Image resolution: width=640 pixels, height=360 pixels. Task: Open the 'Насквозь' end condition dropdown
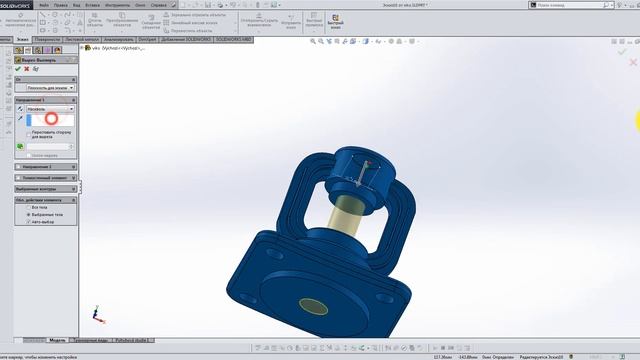(x=50, y=109)
